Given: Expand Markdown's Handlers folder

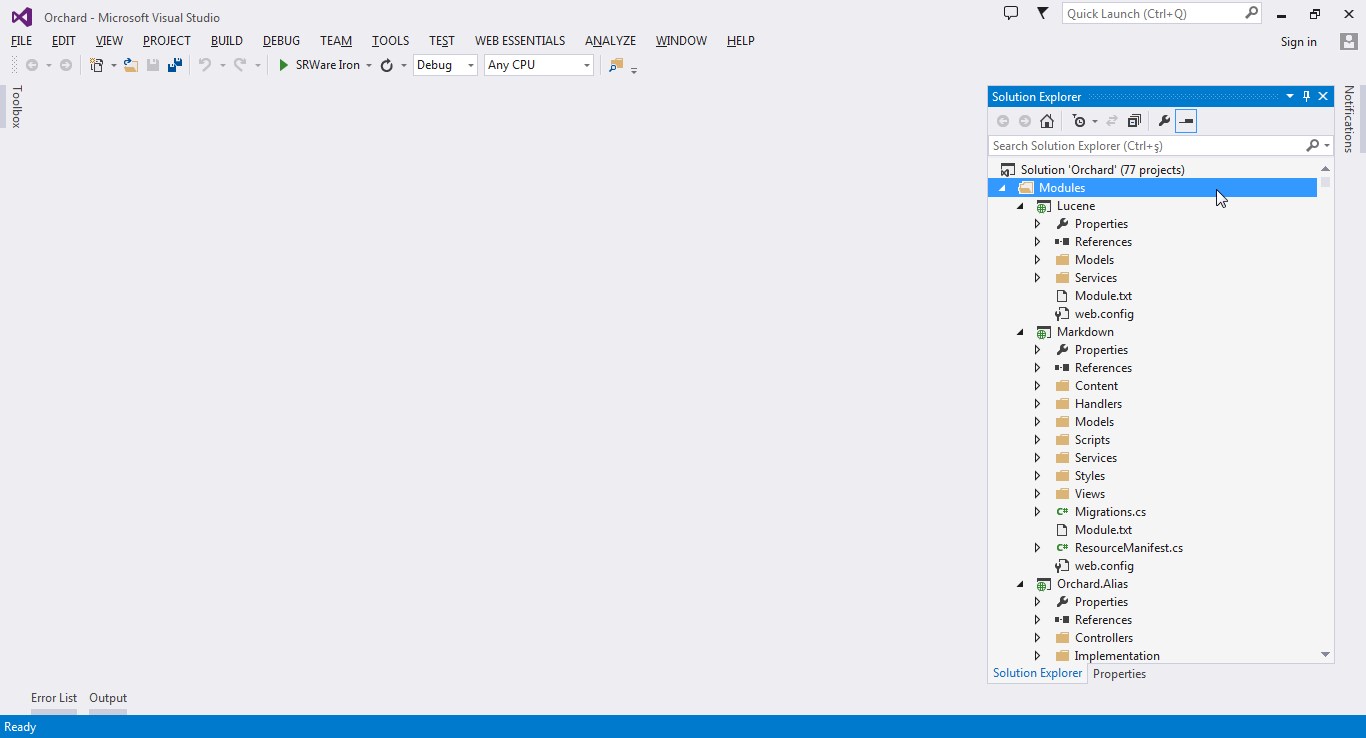Looking at the screenshot, I should point(1038,404).
